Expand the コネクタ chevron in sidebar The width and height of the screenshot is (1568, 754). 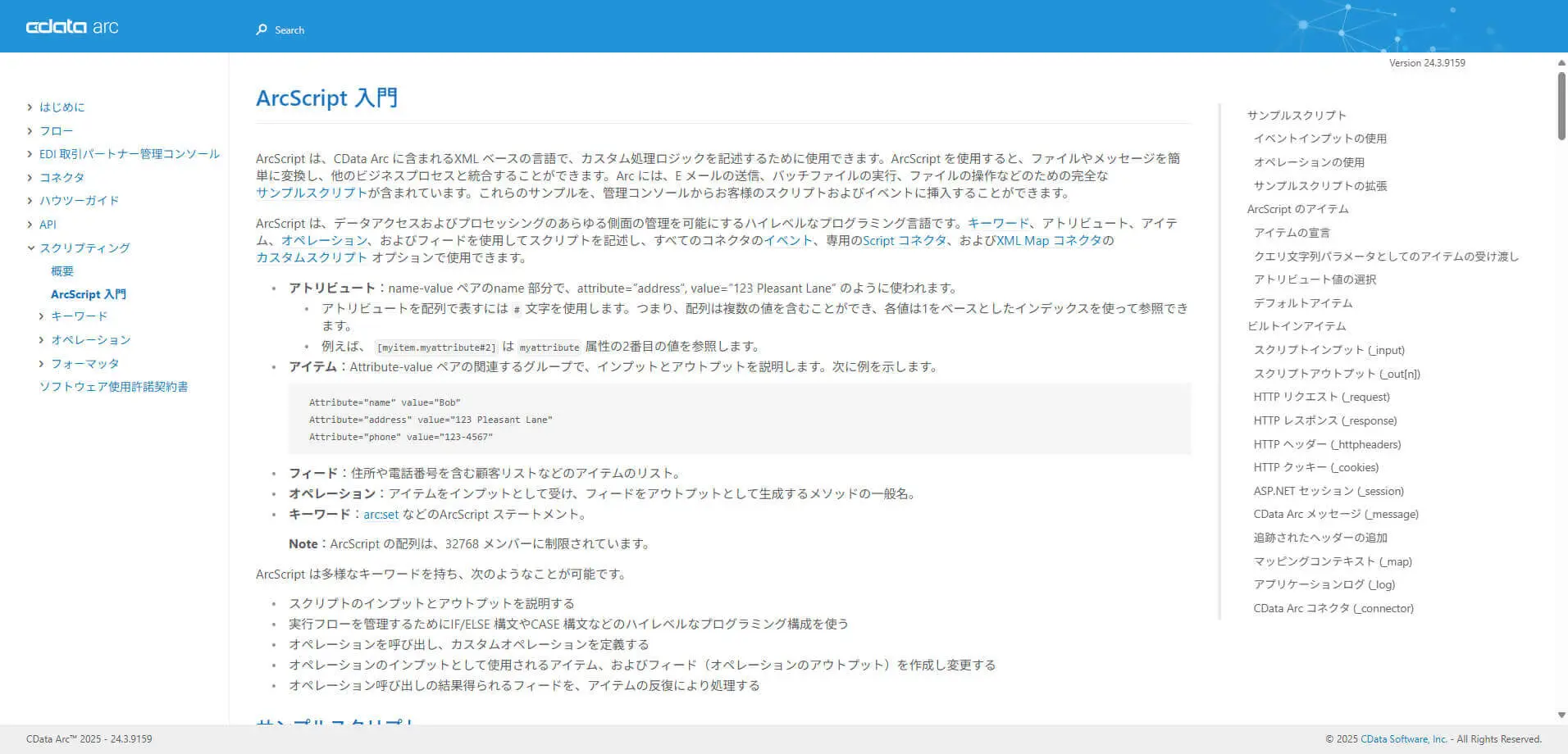click(30, 178)
